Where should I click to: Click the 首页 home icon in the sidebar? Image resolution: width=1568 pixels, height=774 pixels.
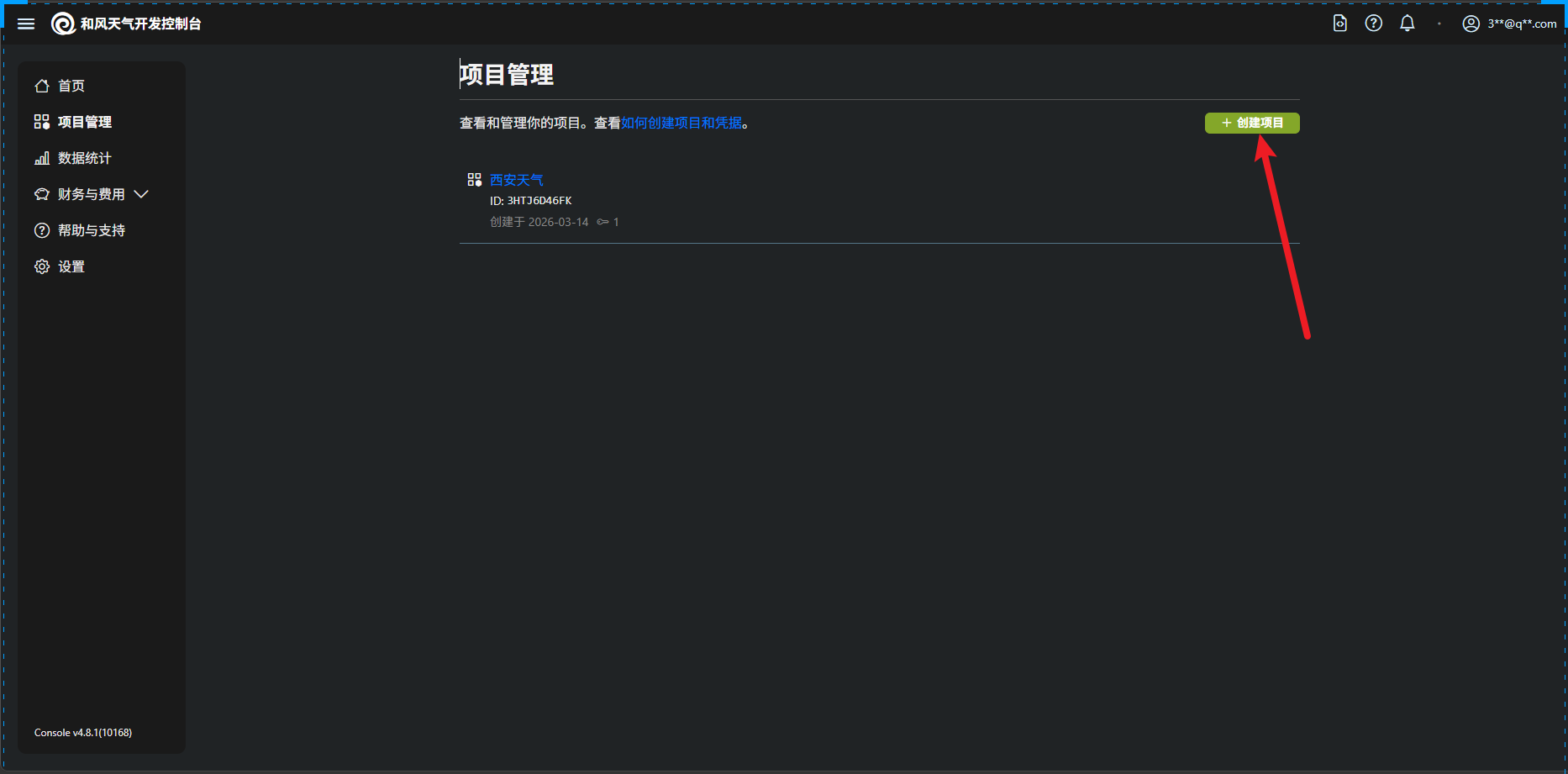pos(42,86)
